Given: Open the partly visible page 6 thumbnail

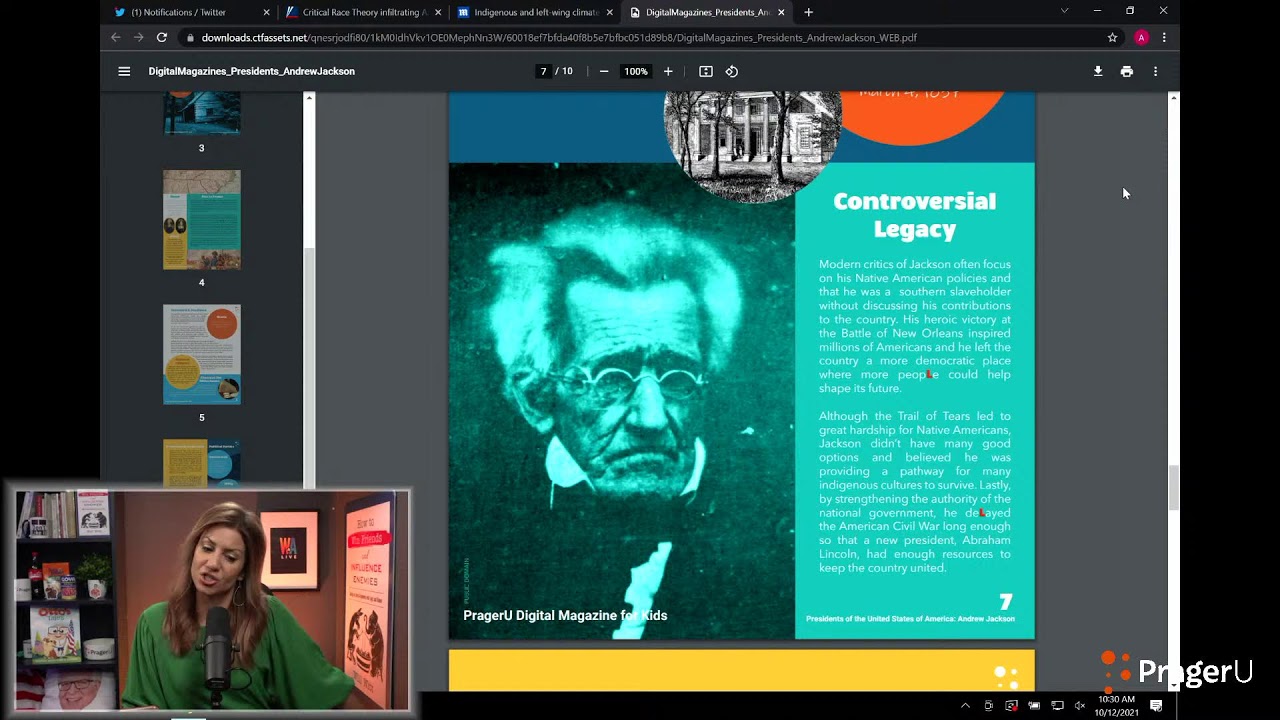Looking at the screenshot, I should point(202,464).
